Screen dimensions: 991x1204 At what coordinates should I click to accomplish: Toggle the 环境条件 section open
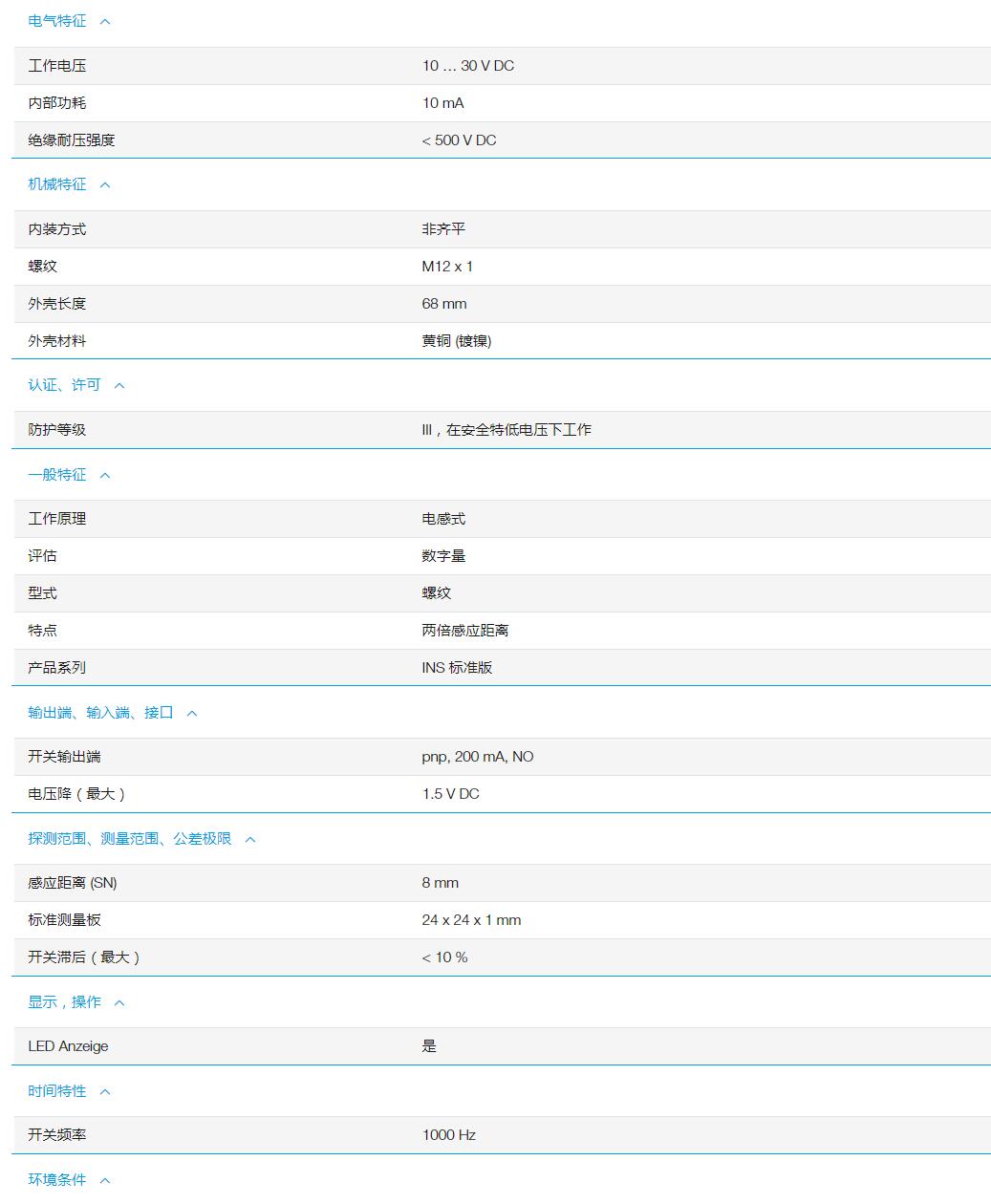click(x=104, y=1180)
